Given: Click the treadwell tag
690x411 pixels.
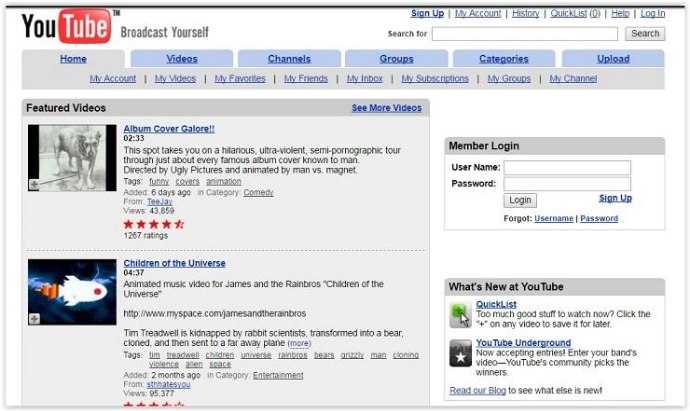Looking at the screenshot, I should tap(183, 355).
